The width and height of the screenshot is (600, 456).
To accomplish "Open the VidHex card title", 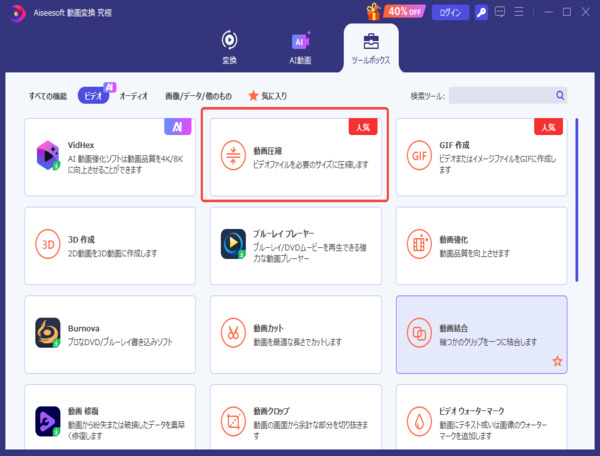I will tap(81, 145).
